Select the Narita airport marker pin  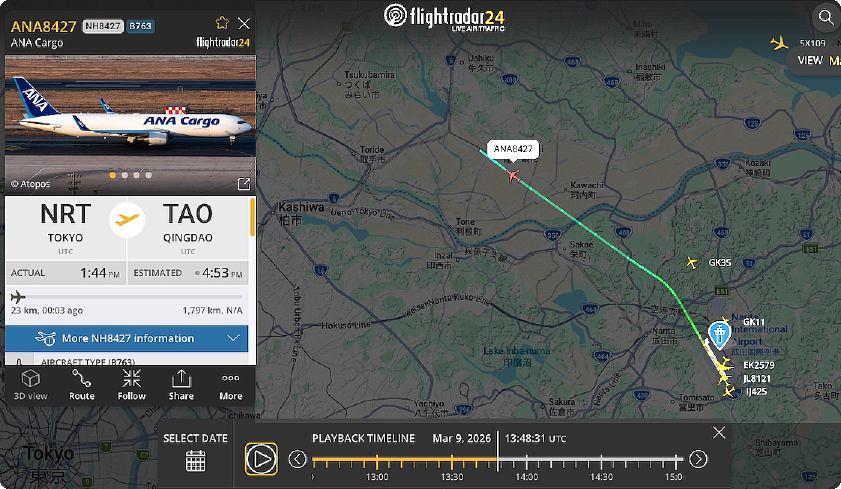pos(719,335)
